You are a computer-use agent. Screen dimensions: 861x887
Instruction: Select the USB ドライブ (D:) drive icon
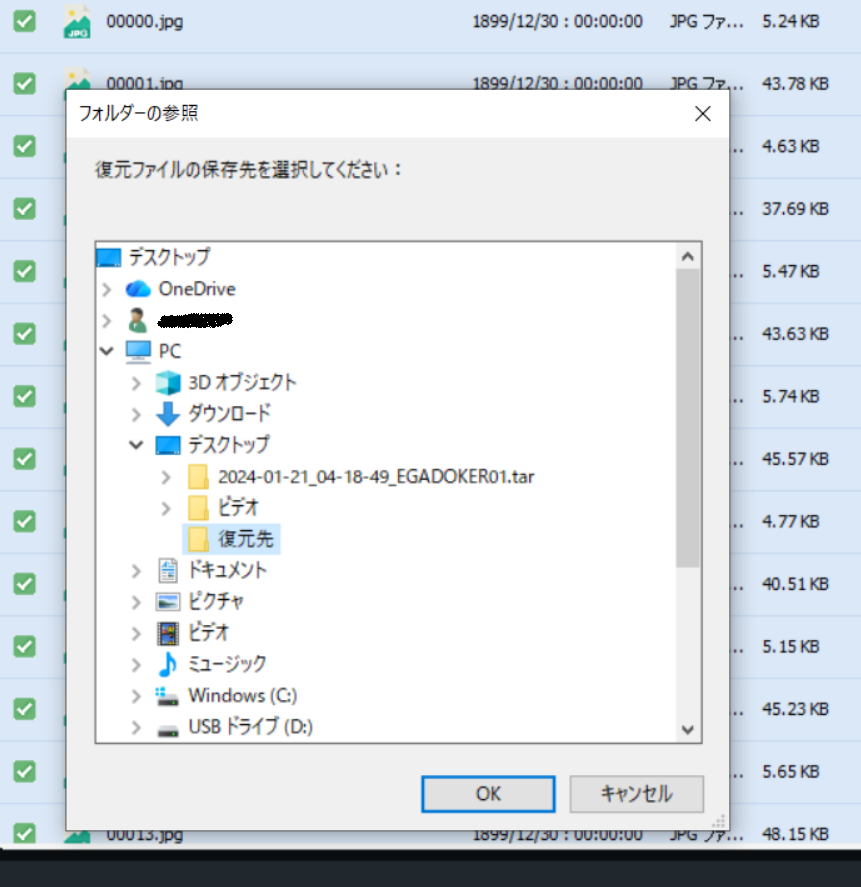(x=167, y=730)
